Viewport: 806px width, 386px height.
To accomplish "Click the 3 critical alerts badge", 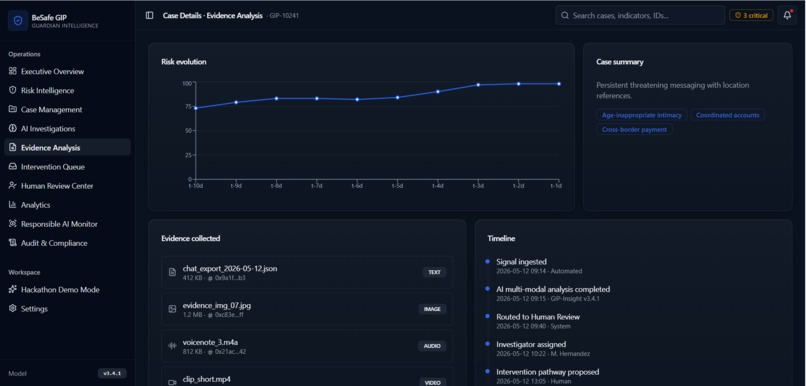I will click(751, 15).
